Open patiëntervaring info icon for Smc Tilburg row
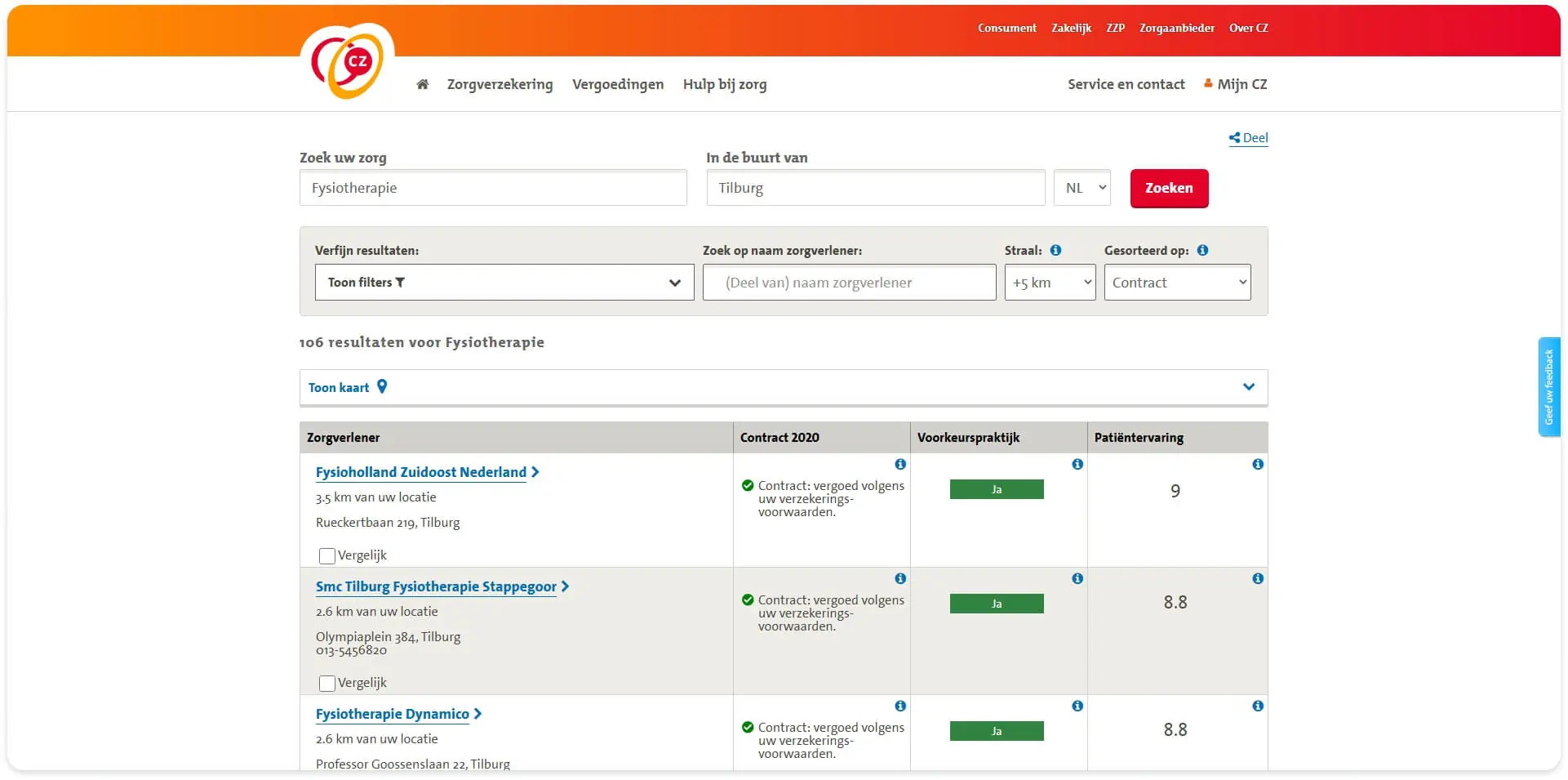This screenshot has width=1568, height=780. [1258, 578]
